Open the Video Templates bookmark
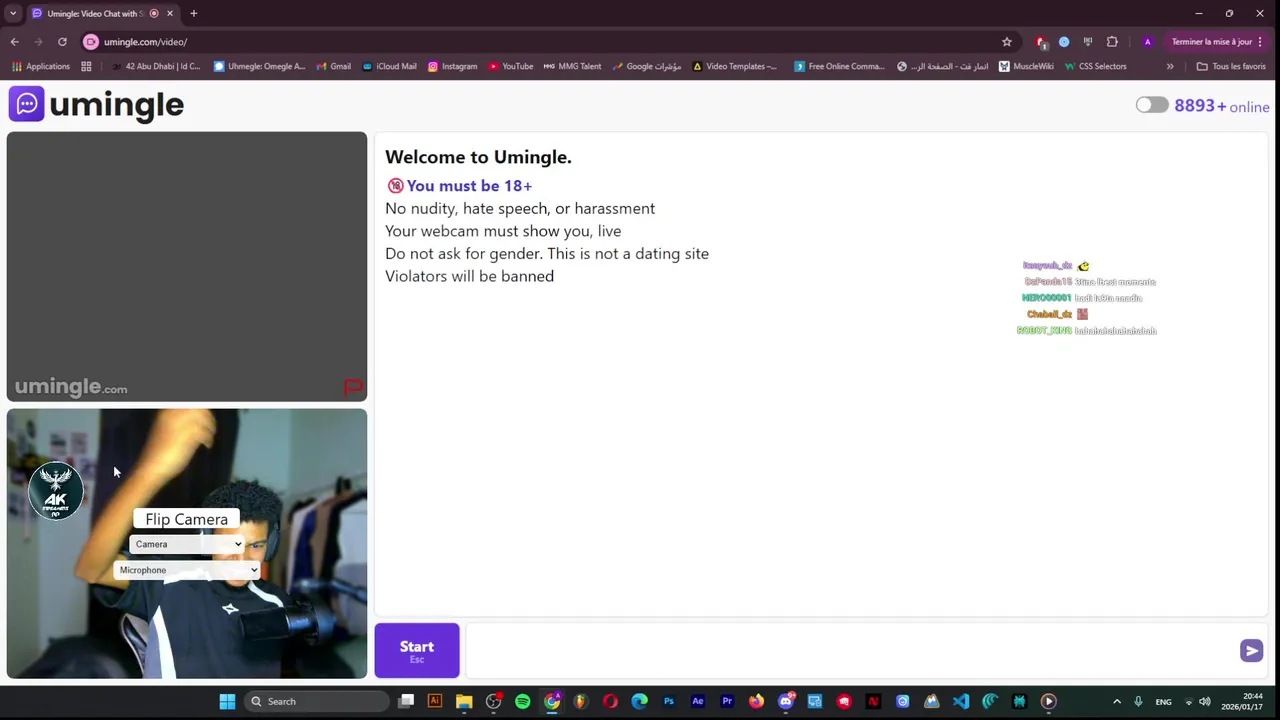Image resolution: width=1280 pixels, height=720 pixels. [x=734, y=66]
